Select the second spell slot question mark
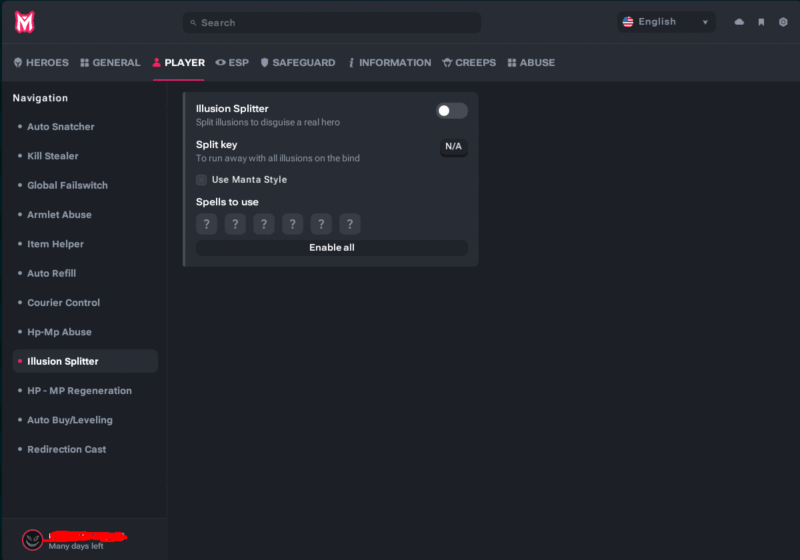This screenshot has height=560, width=800. (x=235, y=224)
